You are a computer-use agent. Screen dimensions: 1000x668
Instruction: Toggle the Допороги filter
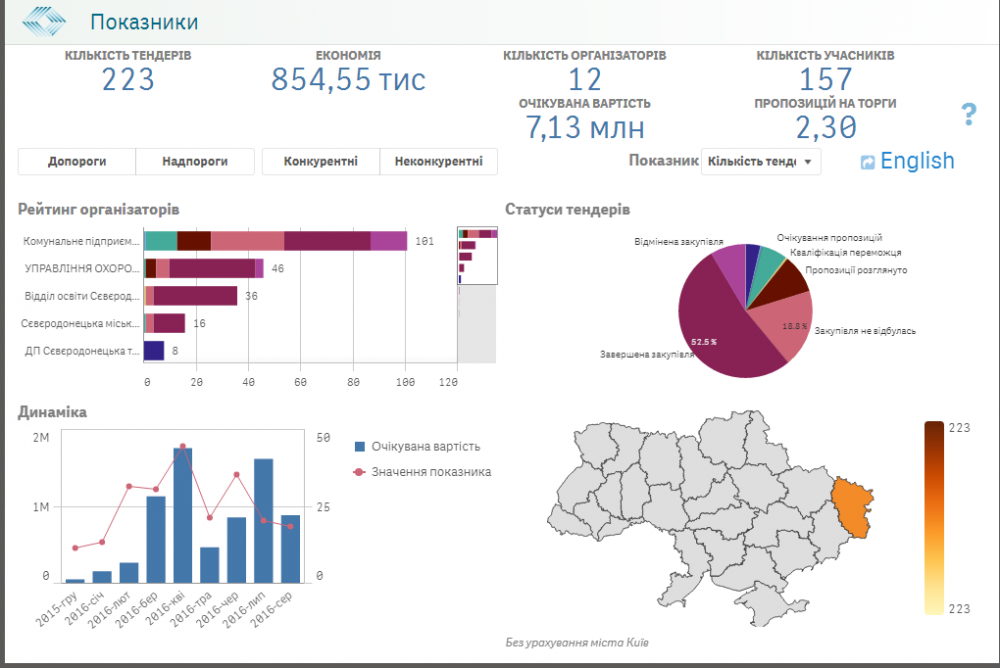pyautogui.click(x=77, y=161)
